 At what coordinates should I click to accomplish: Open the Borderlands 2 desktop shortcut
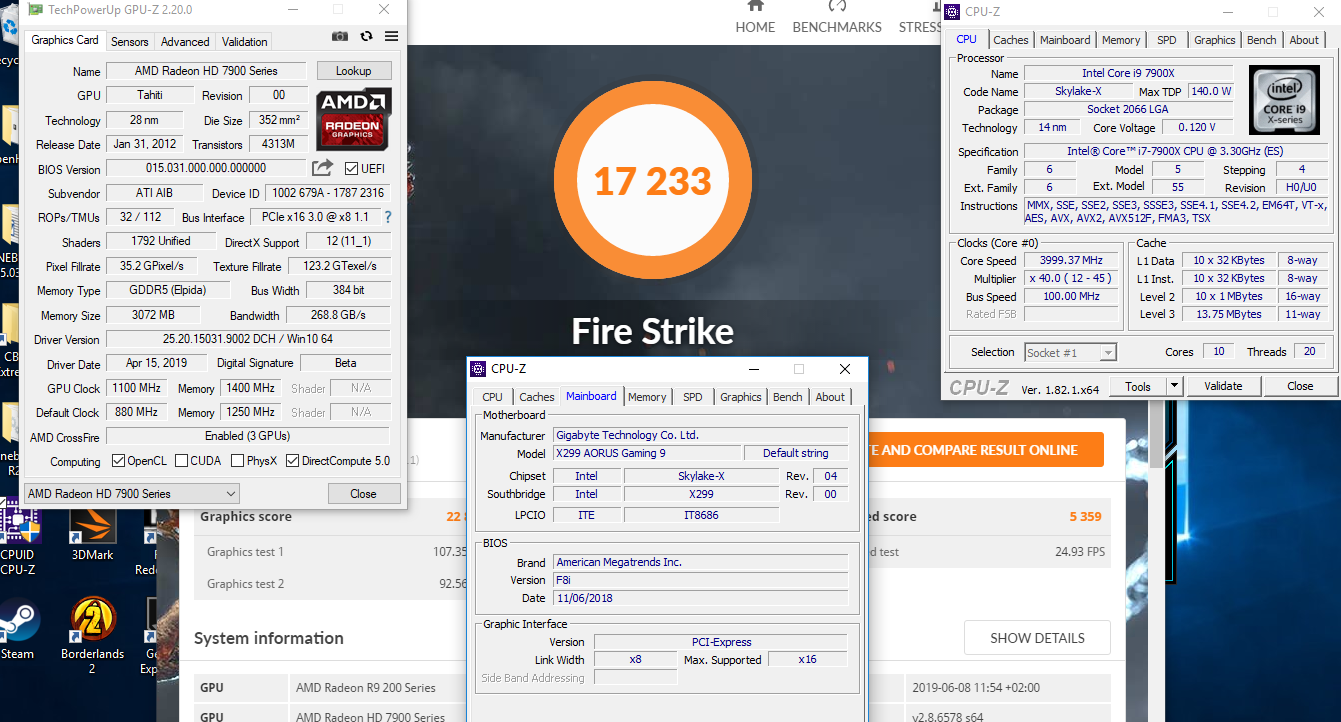[x=92, y=636]
